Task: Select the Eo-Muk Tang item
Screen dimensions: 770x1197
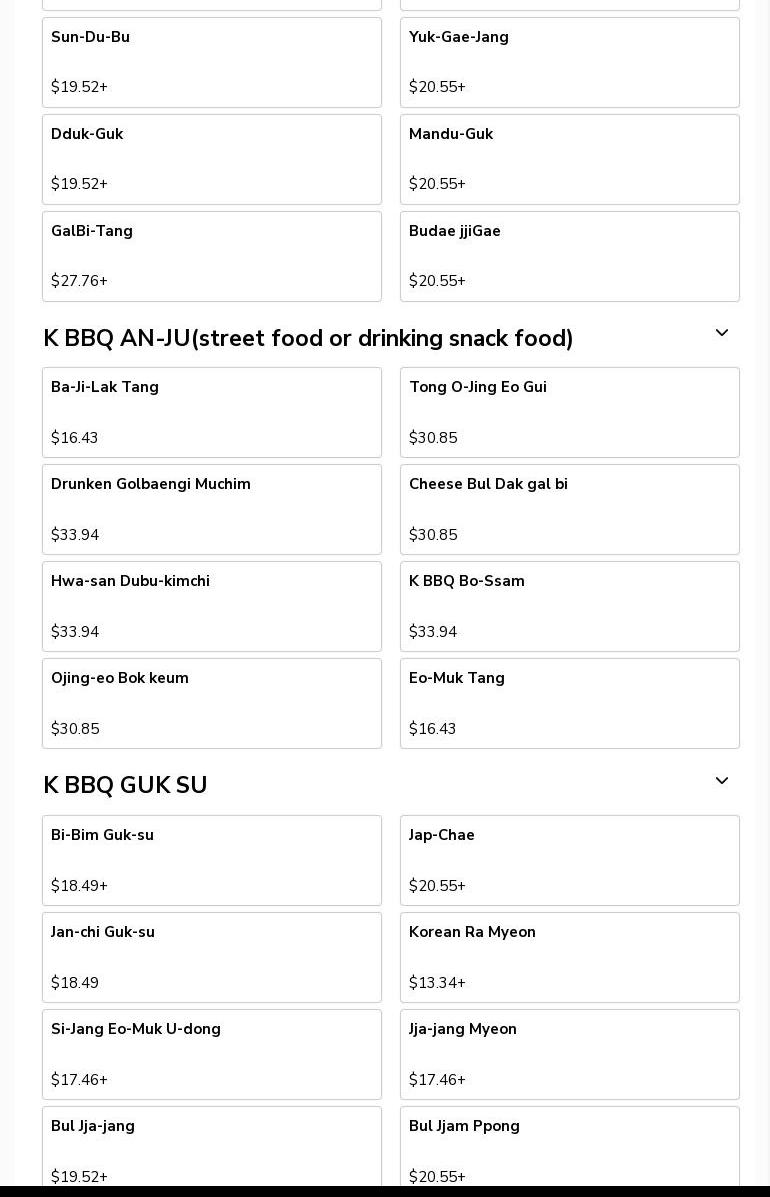Action: 569,703
